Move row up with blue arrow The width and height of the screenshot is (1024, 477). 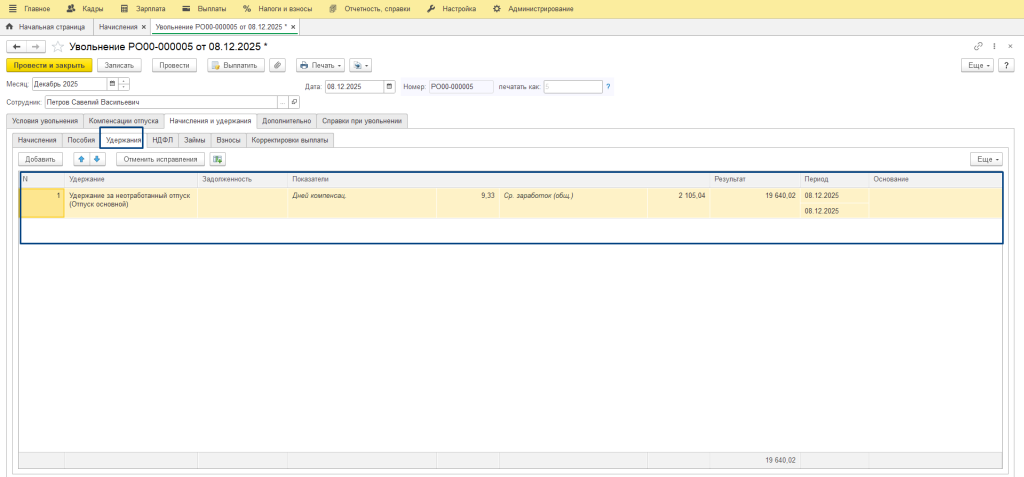tap(82, 159)
